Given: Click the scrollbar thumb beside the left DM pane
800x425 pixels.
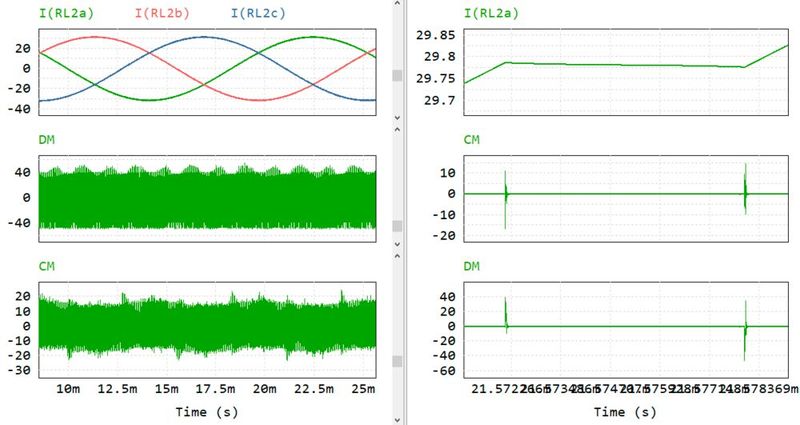Looking at the screenshot, I should [397, 226].
